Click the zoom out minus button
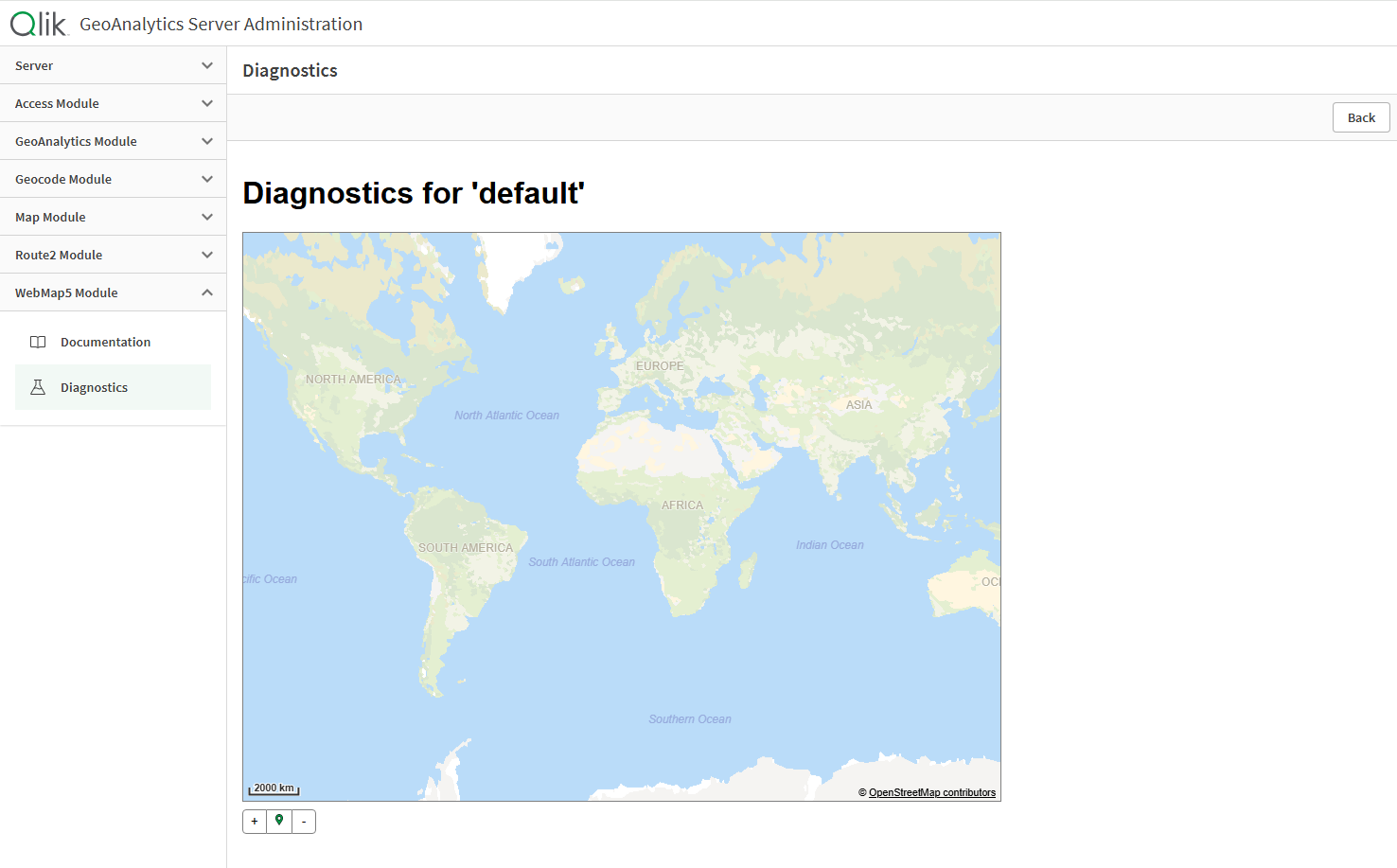 pyautogui.click(x=304, y=822)
